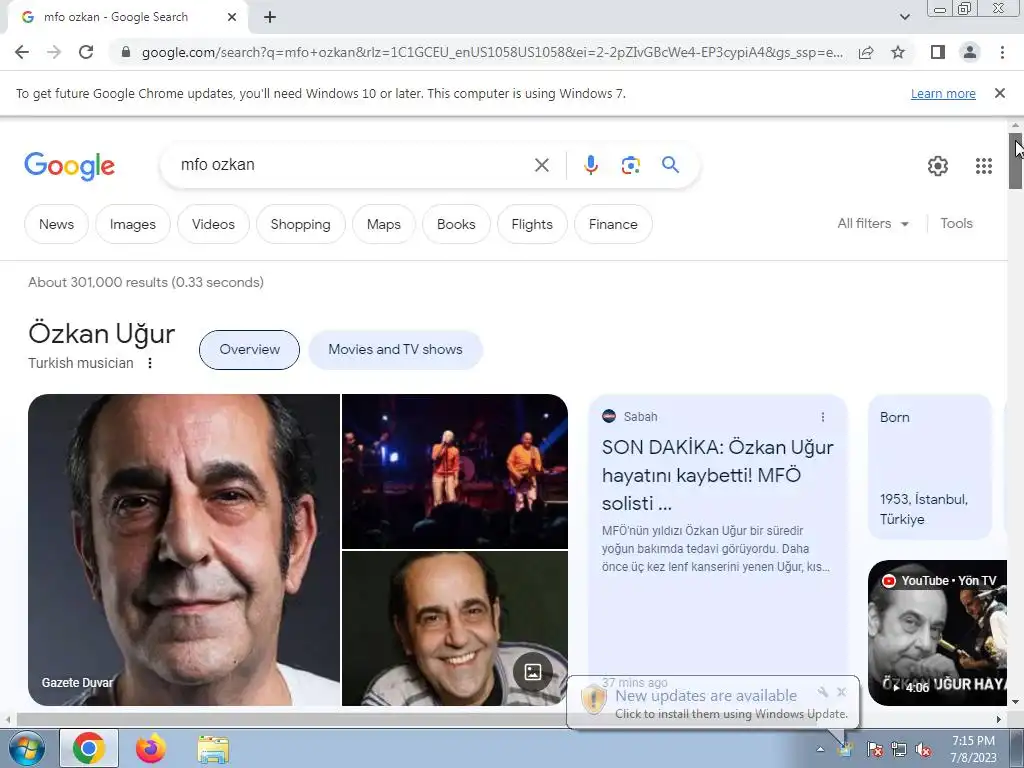Open File Explorer from taskbar

213,749
